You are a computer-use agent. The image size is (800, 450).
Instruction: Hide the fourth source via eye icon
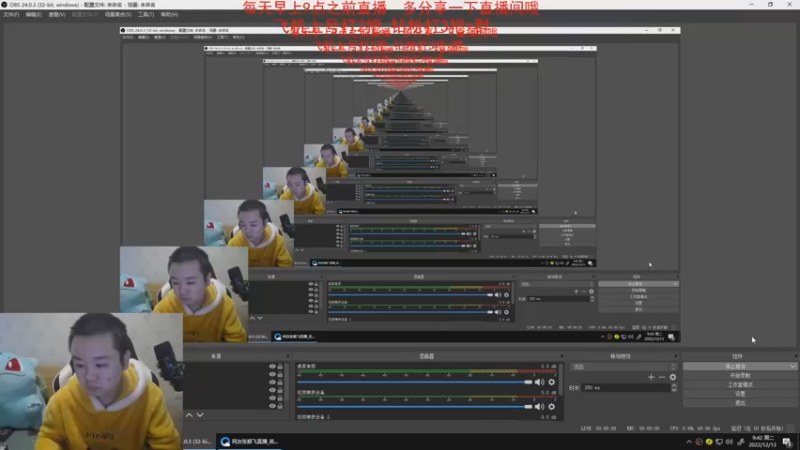pos(272,390)
